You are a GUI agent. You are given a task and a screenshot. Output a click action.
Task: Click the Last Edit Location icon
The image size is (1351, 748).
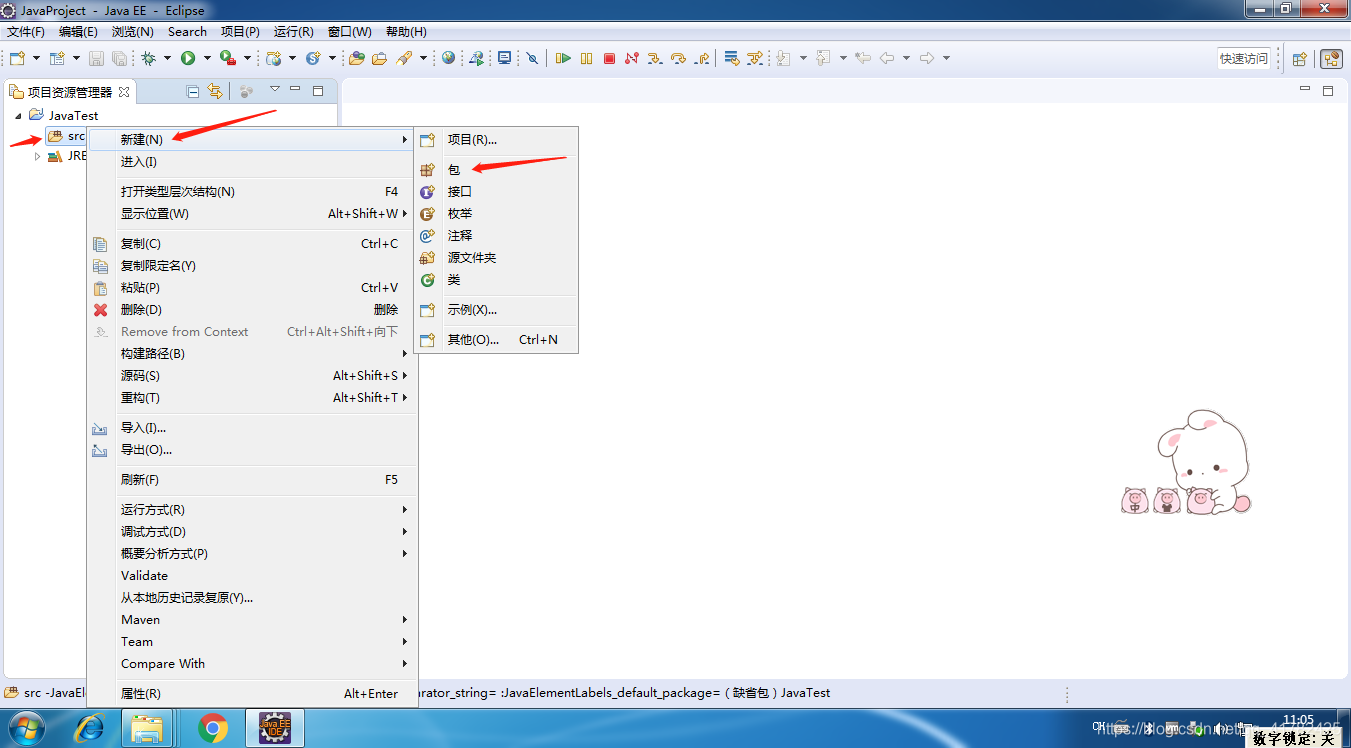[863, 58]
